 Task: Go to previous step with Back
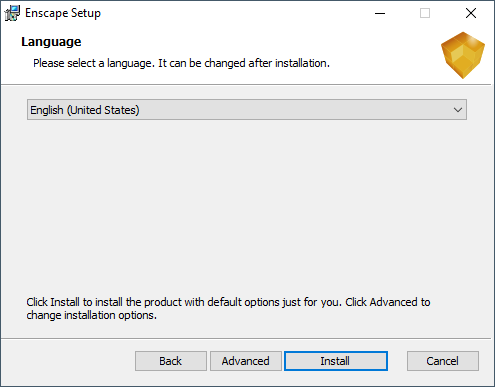[x=171, y=361]
